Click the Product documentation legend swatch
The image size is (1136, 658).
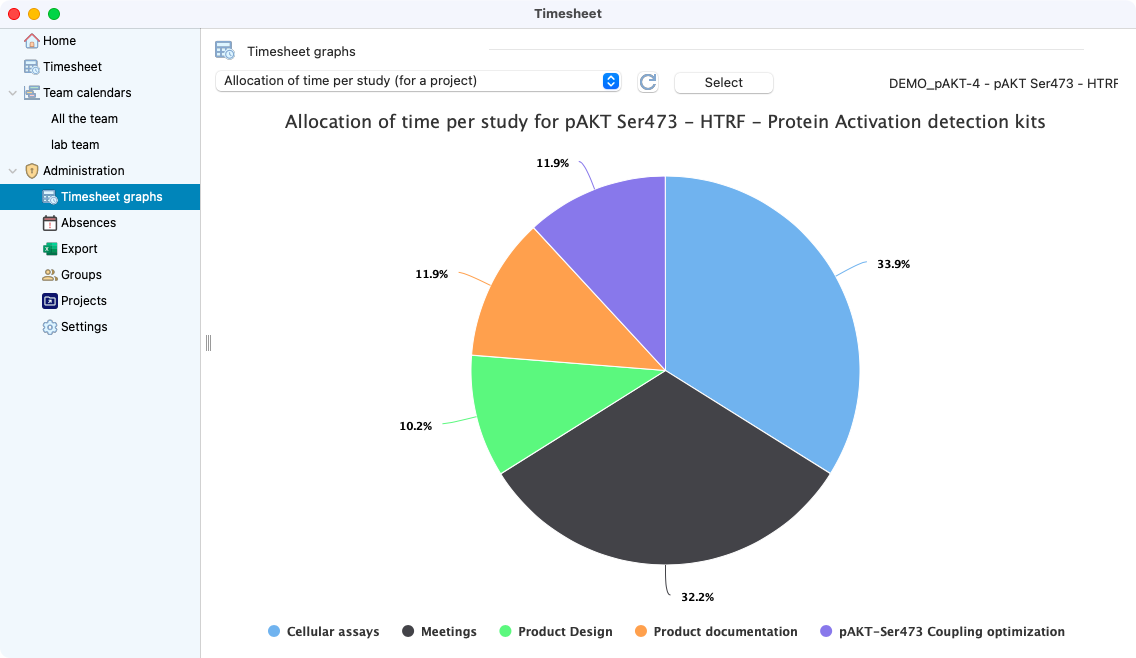(640, 631)
